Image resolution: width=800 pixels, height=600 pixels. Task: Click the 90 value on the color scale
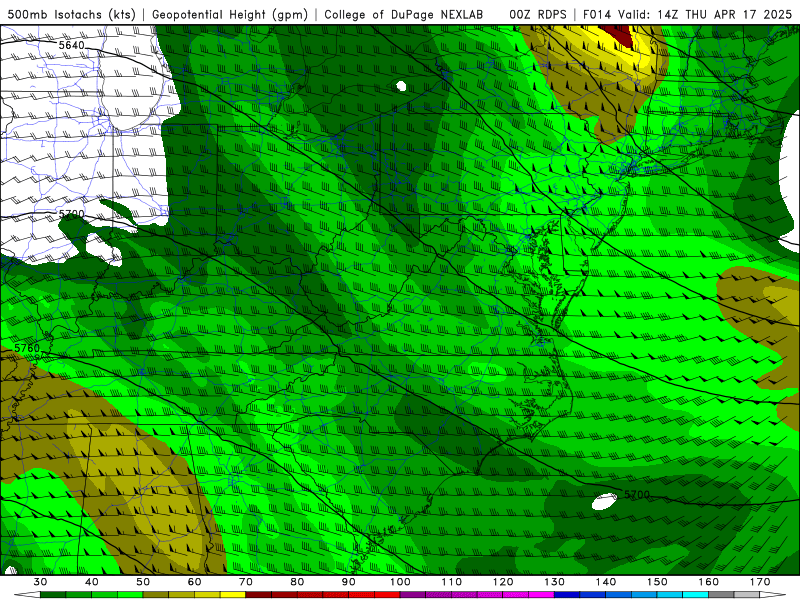(348, 582)
